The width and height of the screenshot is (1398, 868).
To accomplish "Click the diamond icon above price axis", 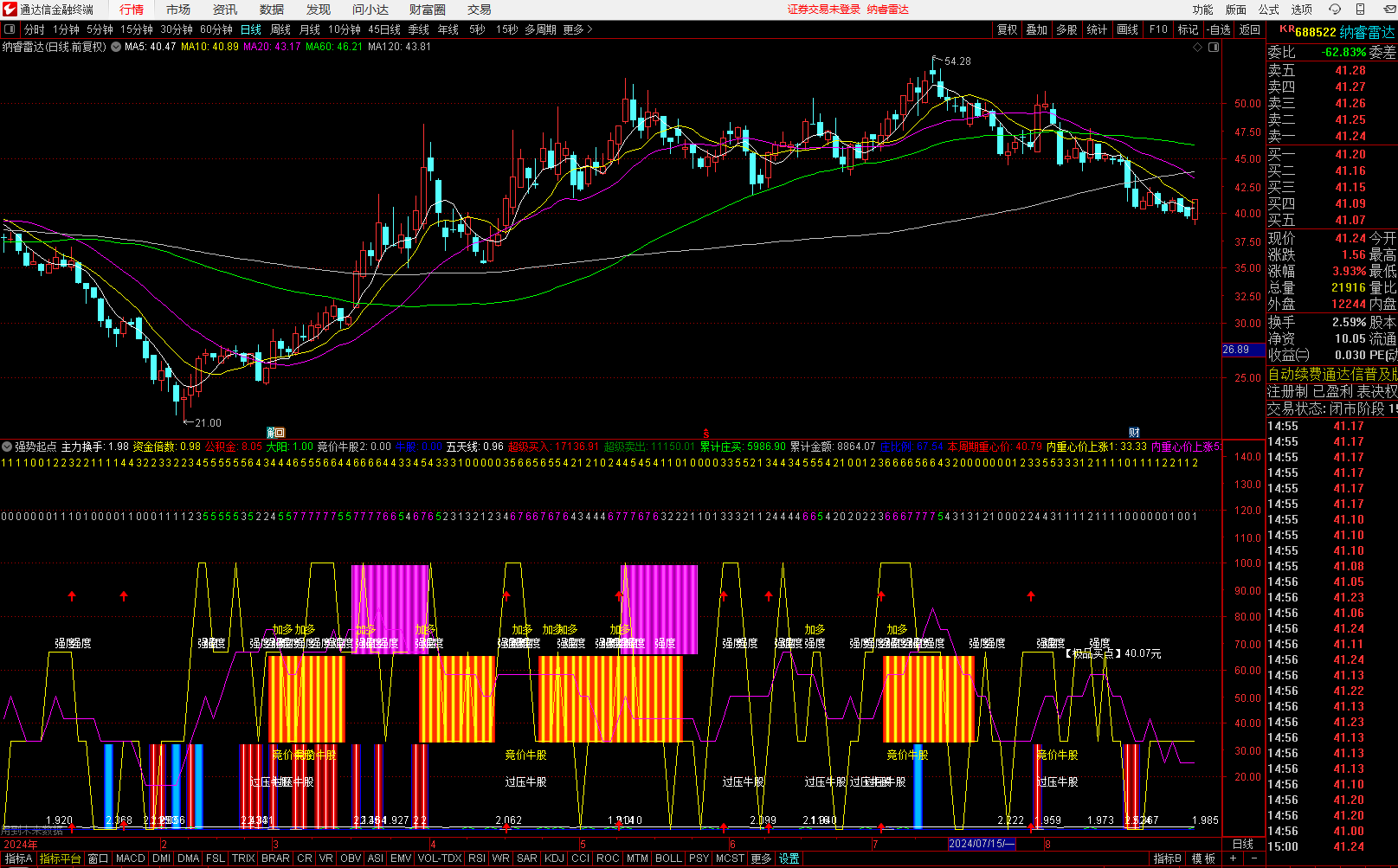I will click(x=1198, y=47).
